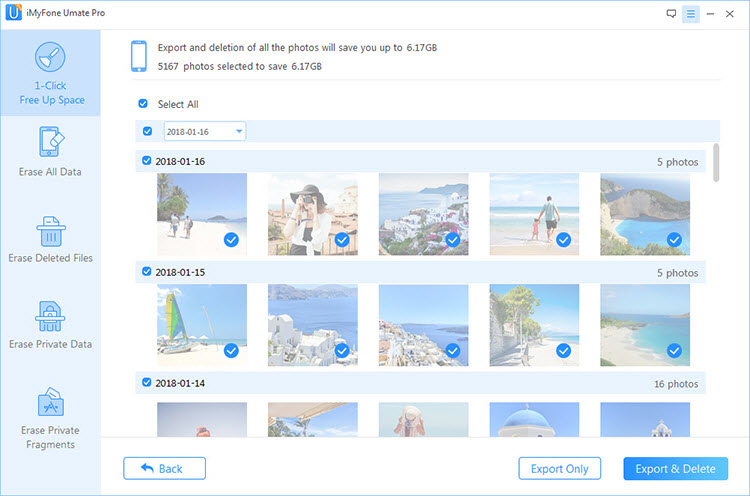Toggle the Select All checkbox
The image size is (750, 496).
point(143,103)
